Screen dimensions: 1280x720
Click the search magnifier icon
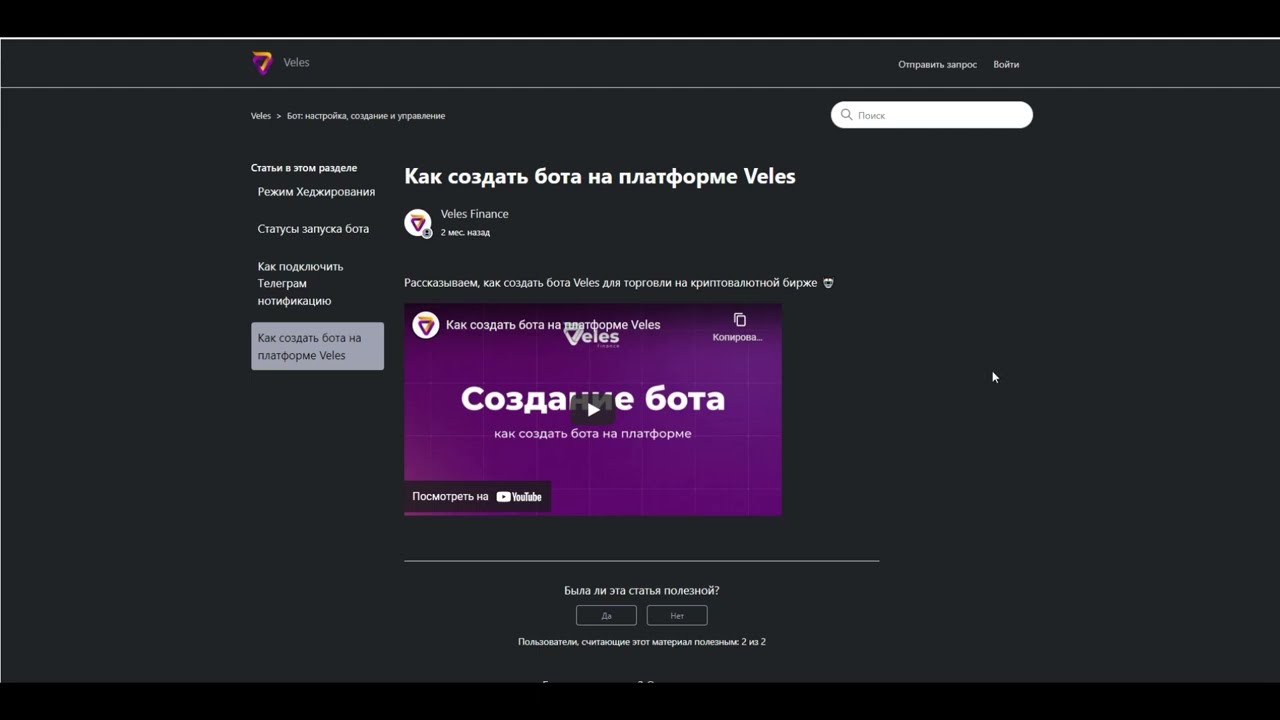pyautogui.click(x=846, y=115)
